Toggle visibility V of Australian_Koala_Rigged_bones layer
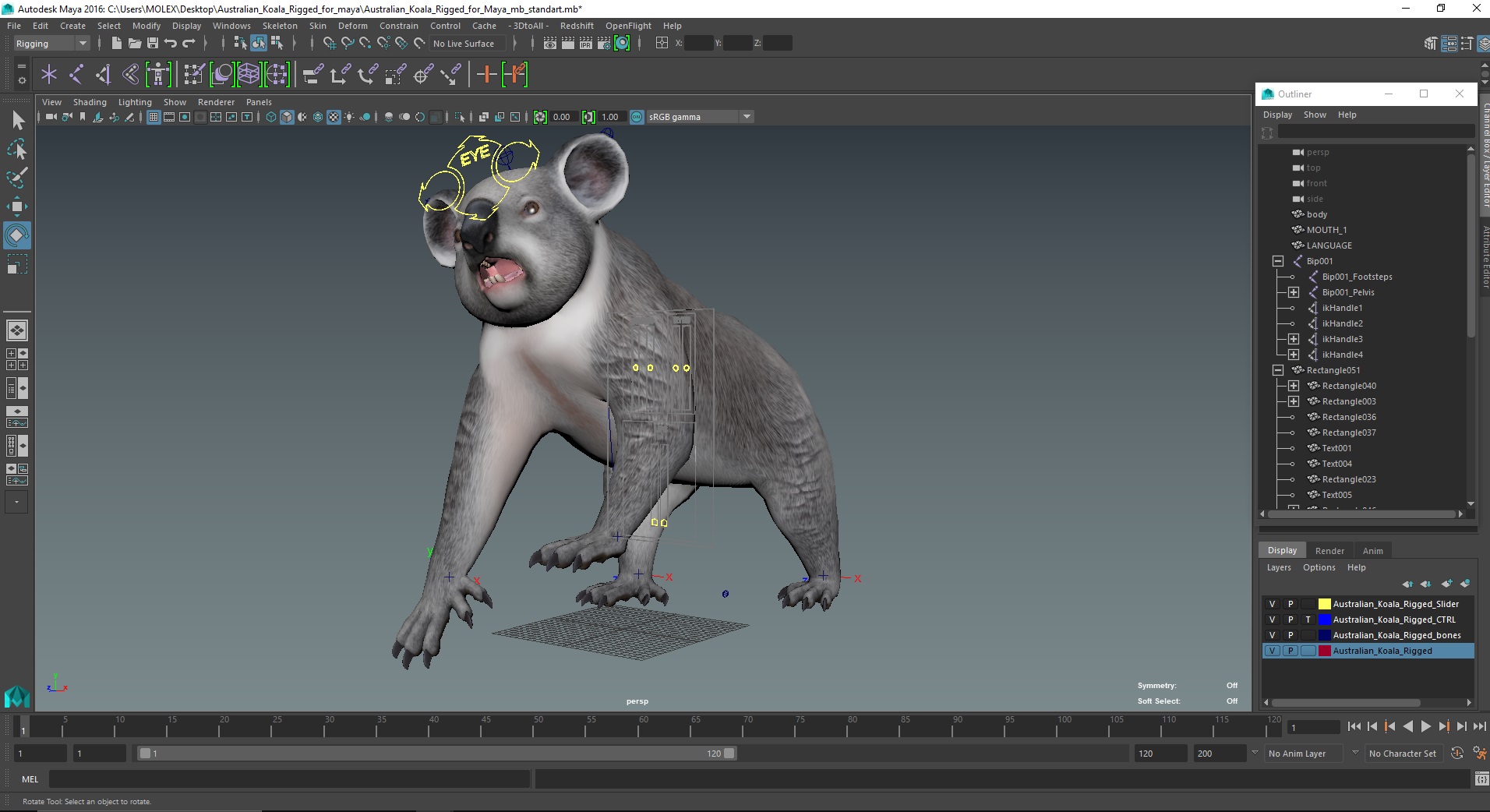The width and height of the screenshot is (1490, 812). click(1273, 635)
